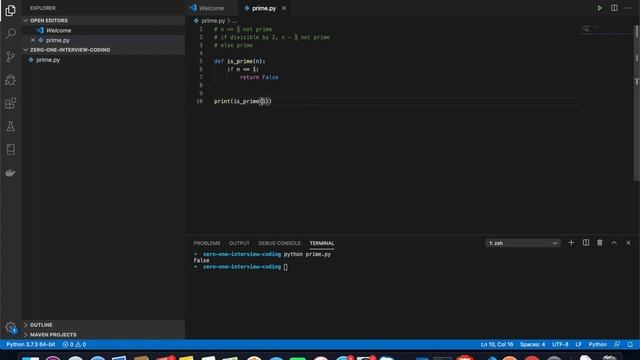The width and height of the screenshot is (640, 360).
Task: Click Ln 10, Col 18 to go to line
Action: point(497,344)
